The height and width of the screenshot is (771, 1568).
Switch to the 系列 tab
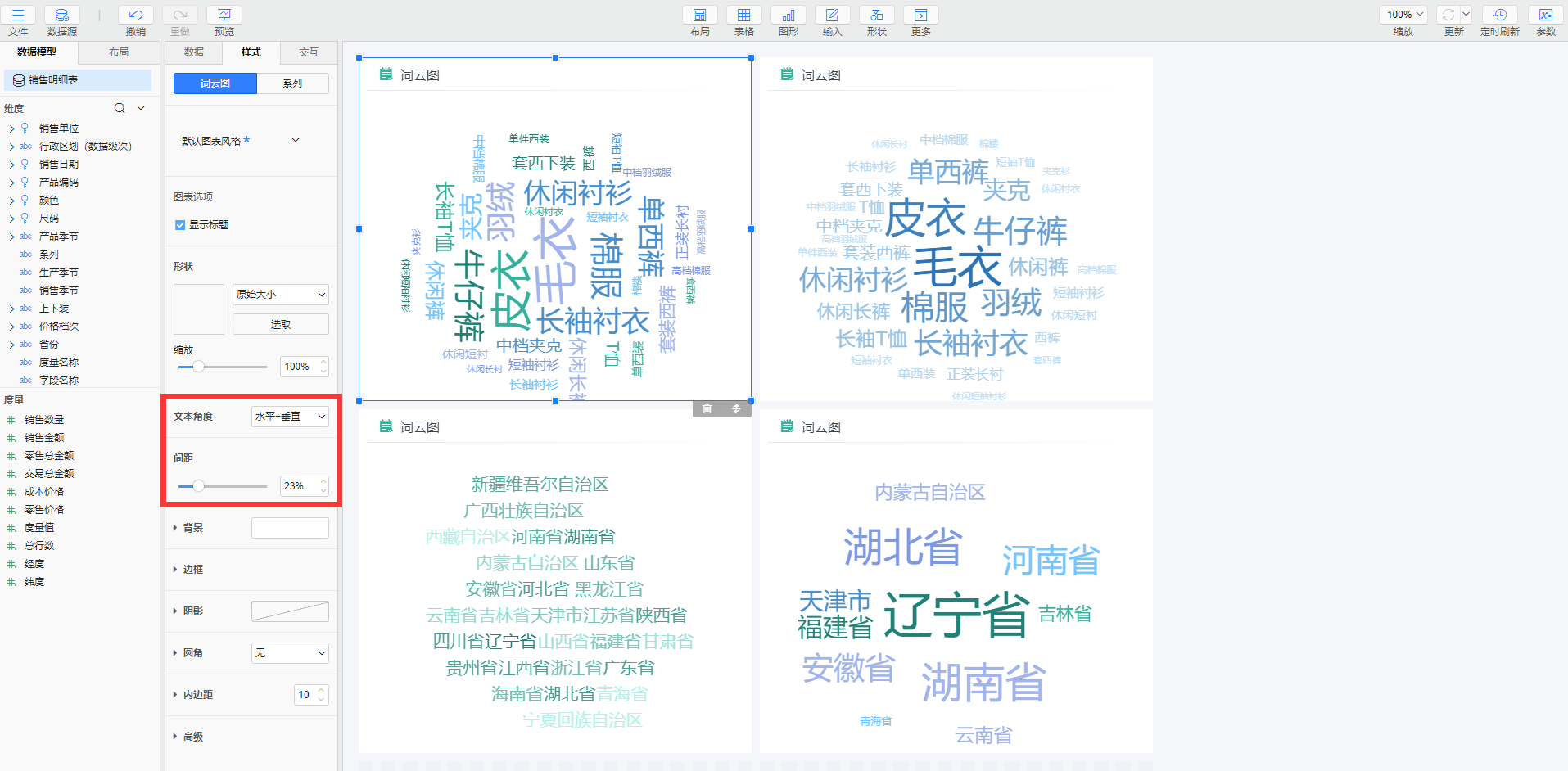[292, 83]
